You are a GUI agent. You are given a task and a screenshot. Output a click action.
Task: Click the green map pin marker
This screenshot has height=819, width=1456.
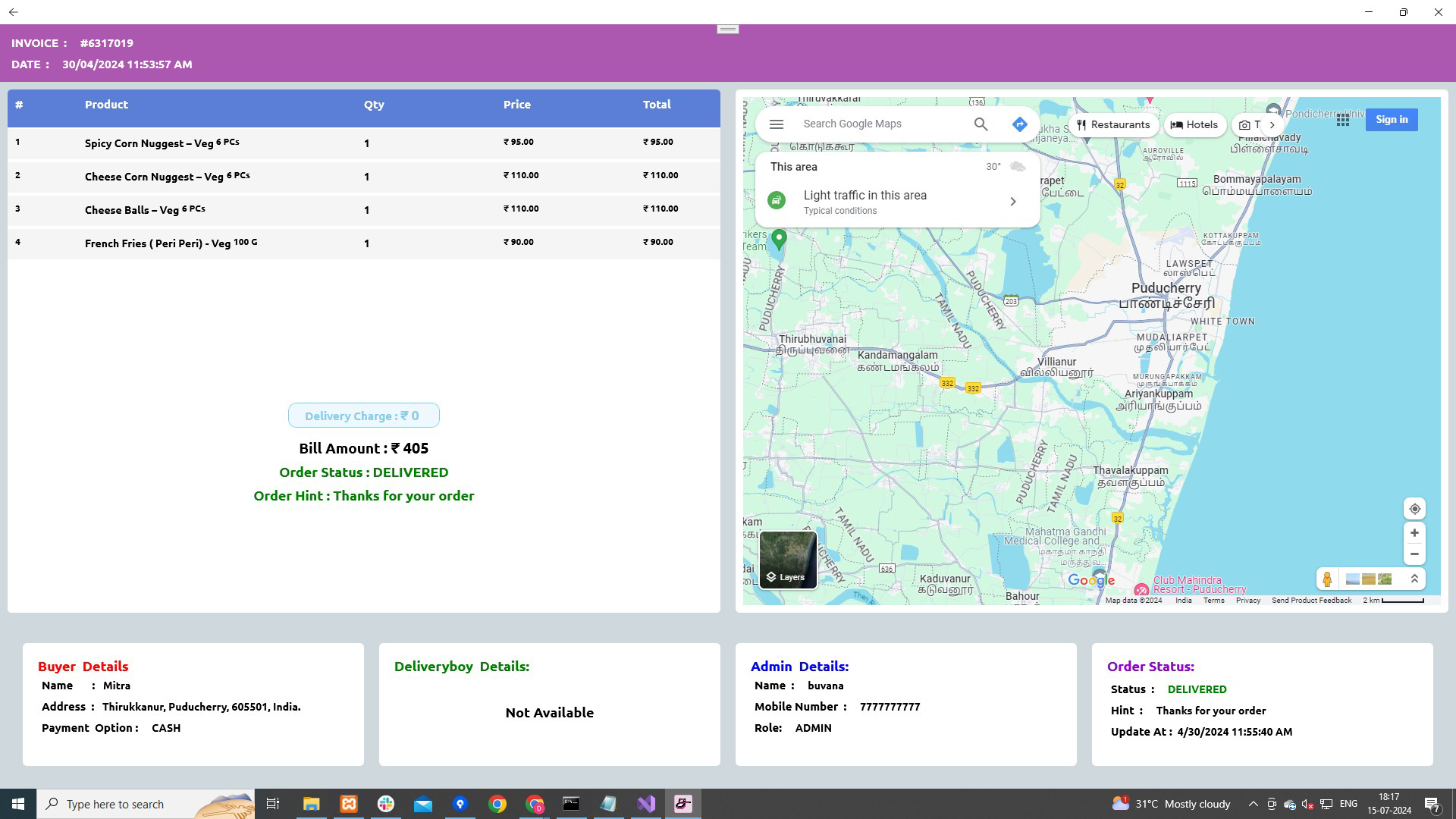pos(778,240)
